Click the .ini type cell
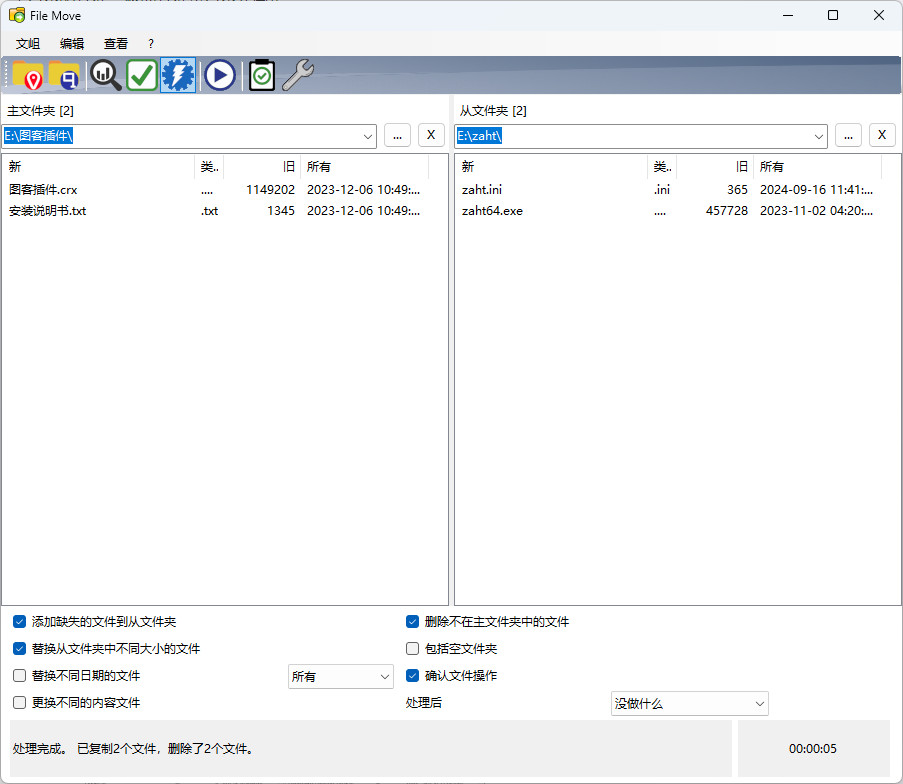Viewport: 903px width, 784px height. 662,190
